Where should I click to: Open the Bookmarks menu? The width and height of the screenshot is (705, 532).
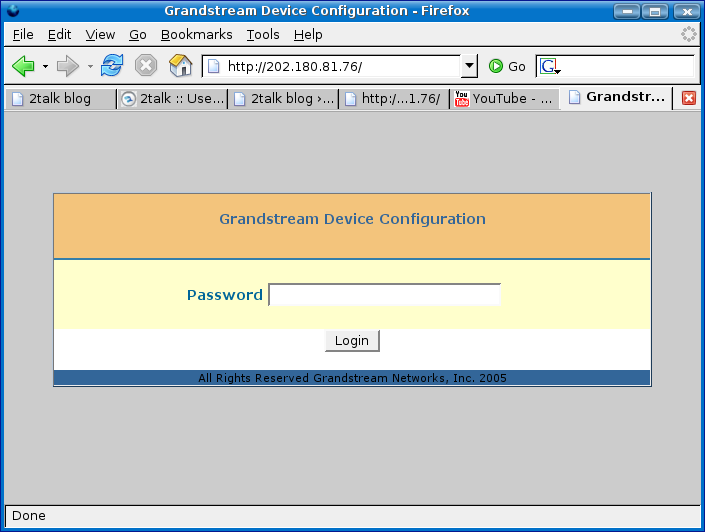[196, 35]
